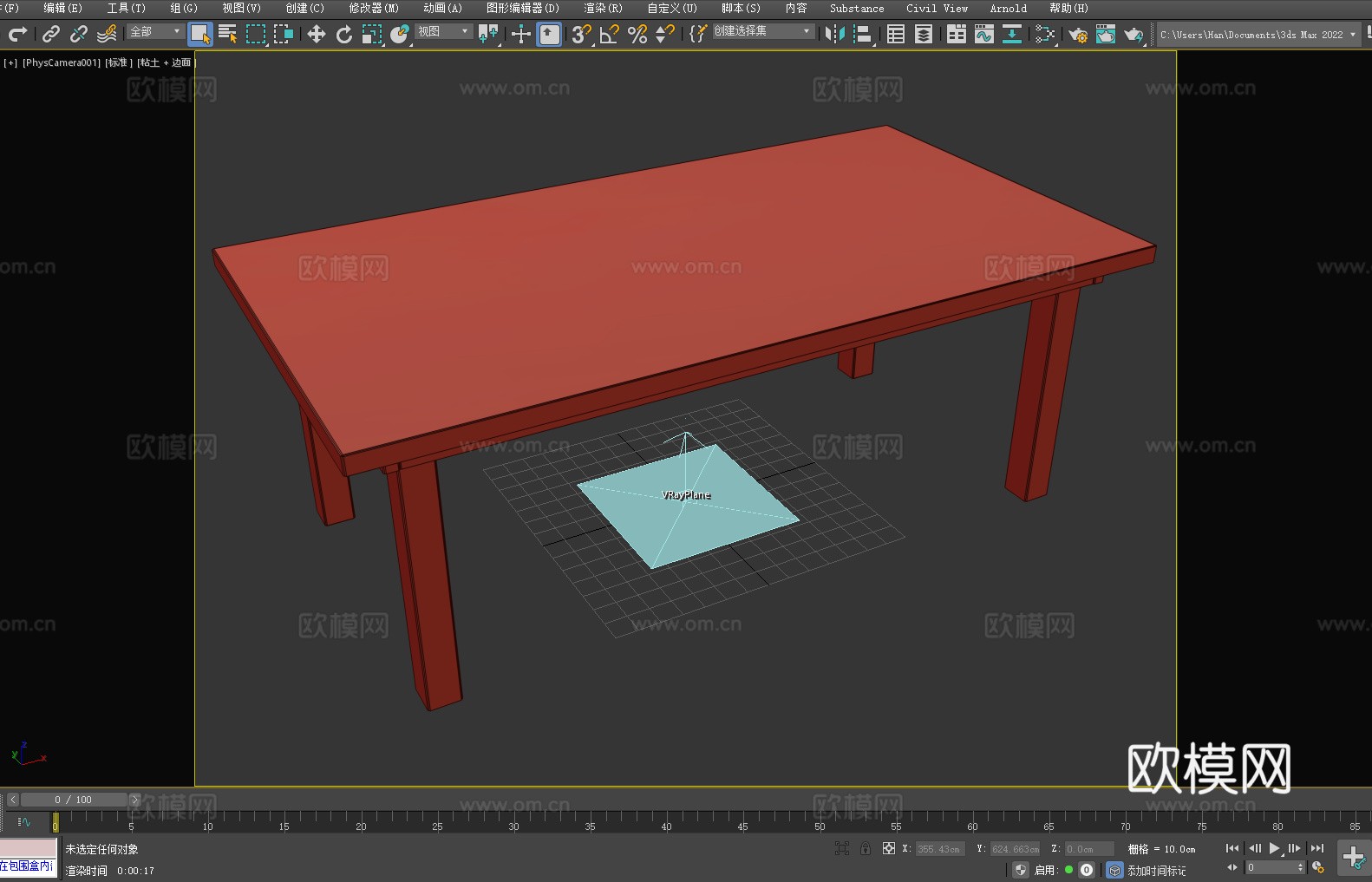Open the Arnold menu
This screenshot has width=1372, height=882.
tap(1008, 8)
